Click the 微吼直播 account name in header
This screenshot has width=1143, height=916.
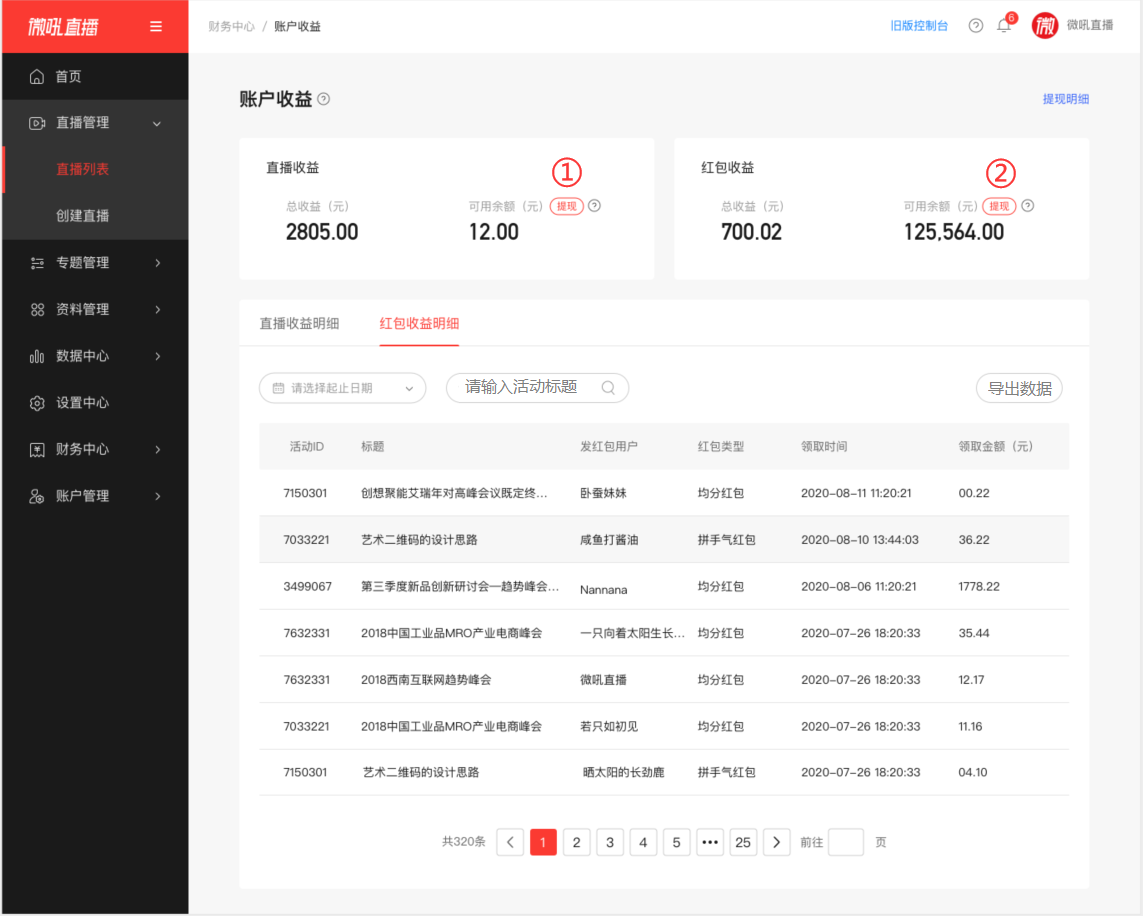1090,26
